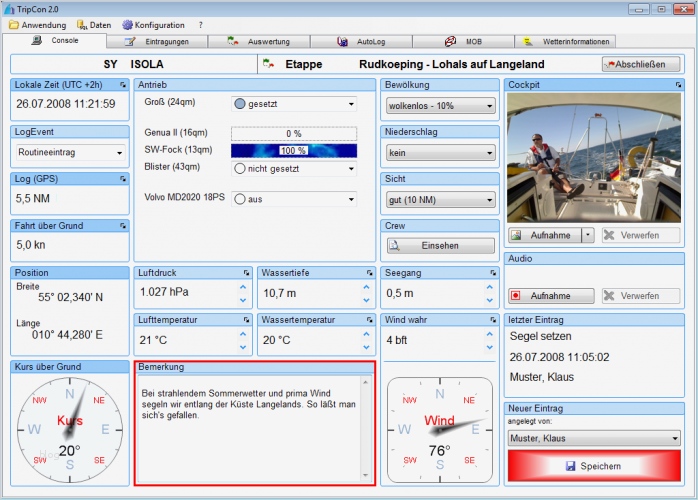Increase the Wassertiefe value
This screenshot has width=698, height=500.
tap(366, 287)
